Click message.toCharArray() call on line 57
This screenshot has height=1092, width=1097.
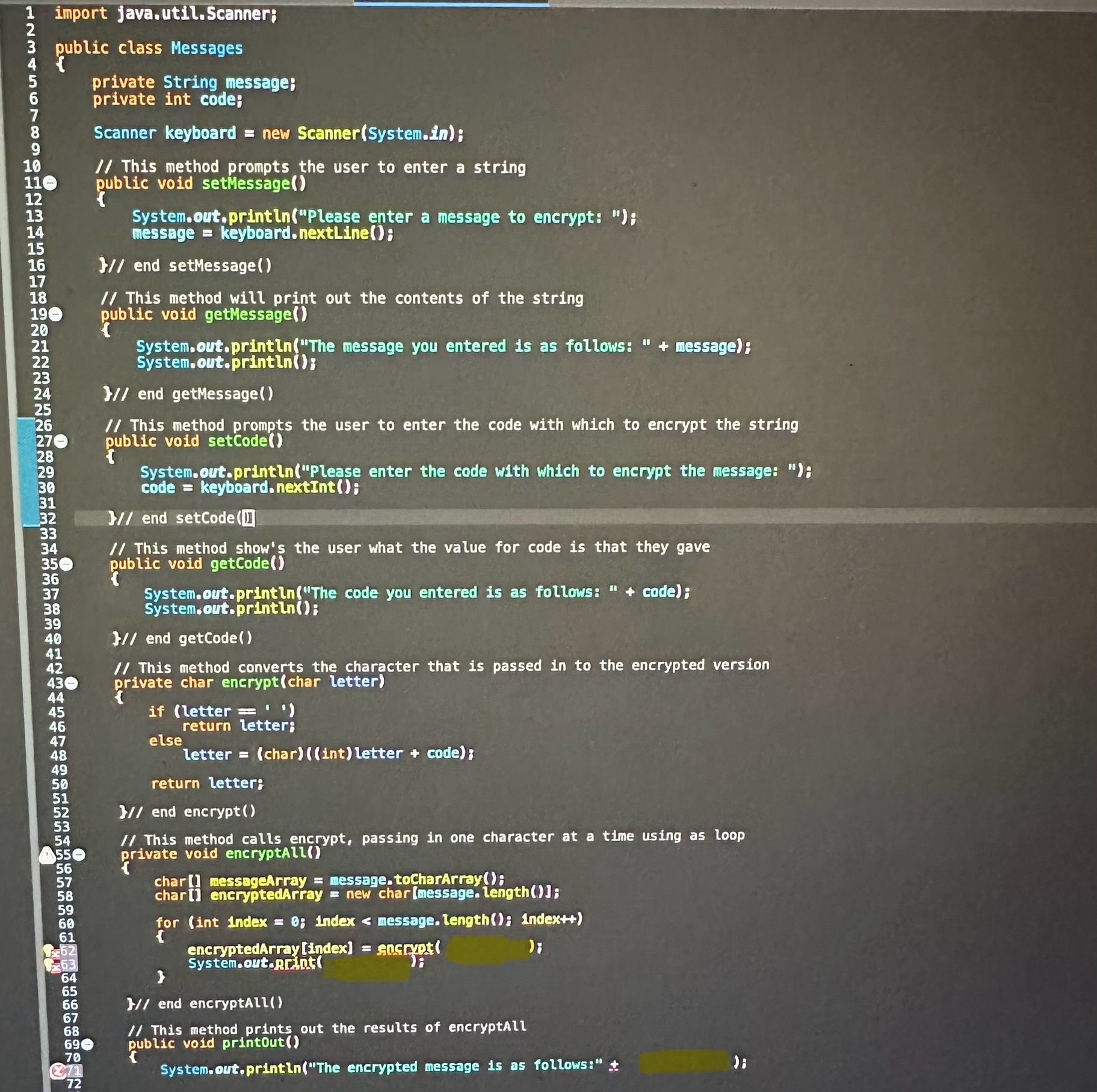(415, 879)
